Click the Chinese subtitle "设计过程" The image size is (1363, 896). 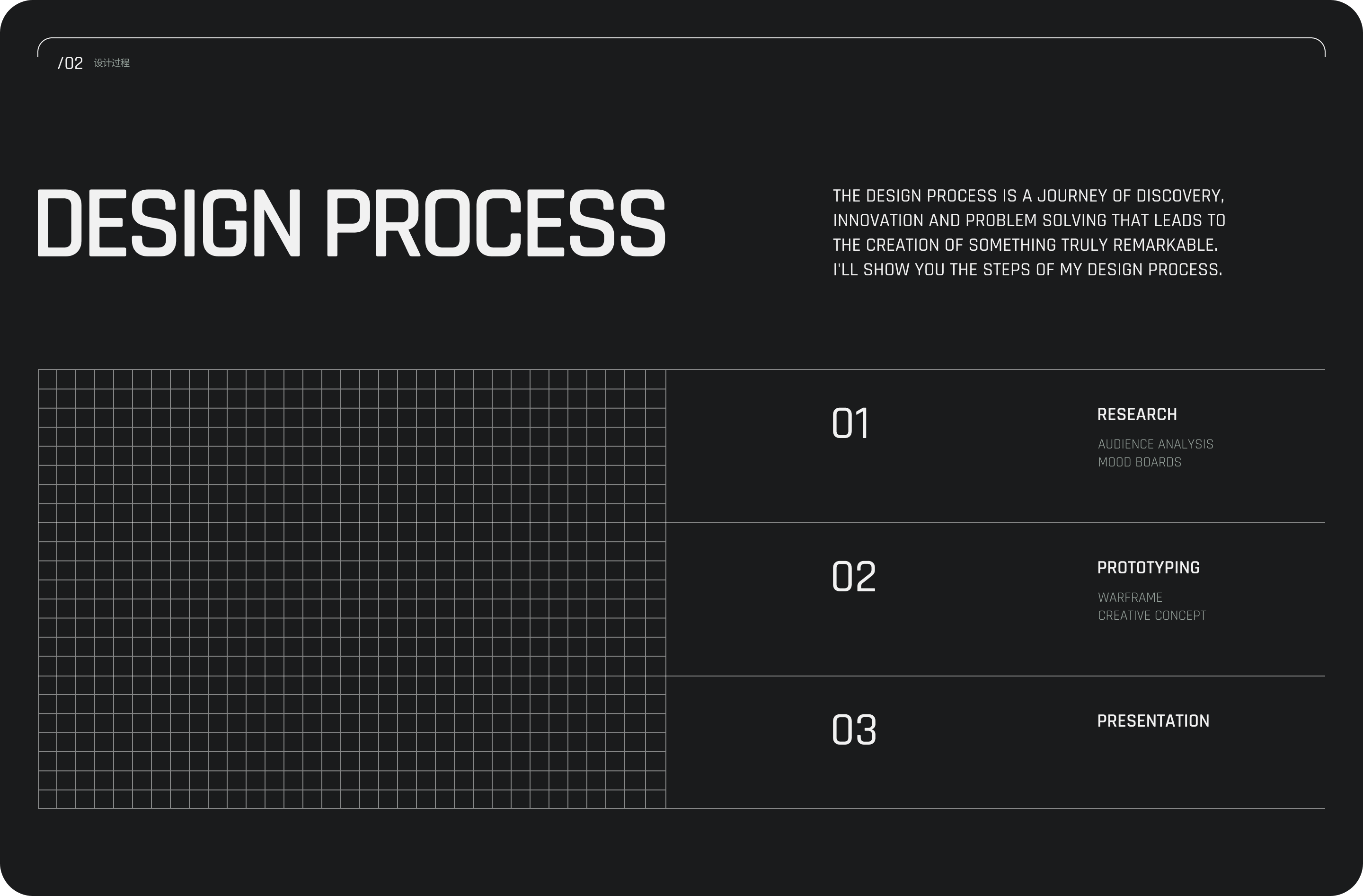pyautogui.click(x=112, y=63)
